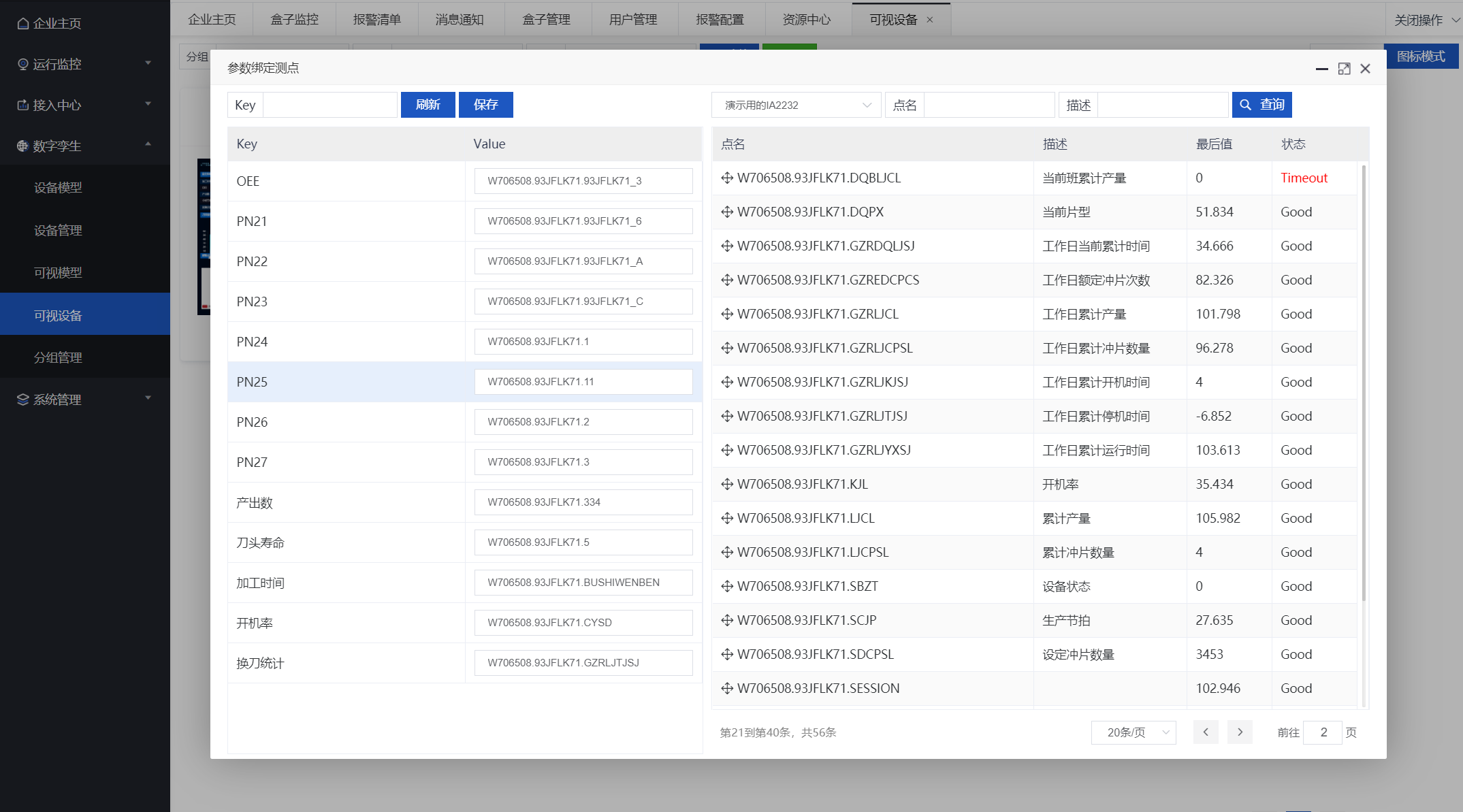Viewport: 1463px width, 812px height.
Task: Click the drag icon for W706508.93JFLK71.GZRLJKJSJ
Action: 727,382
